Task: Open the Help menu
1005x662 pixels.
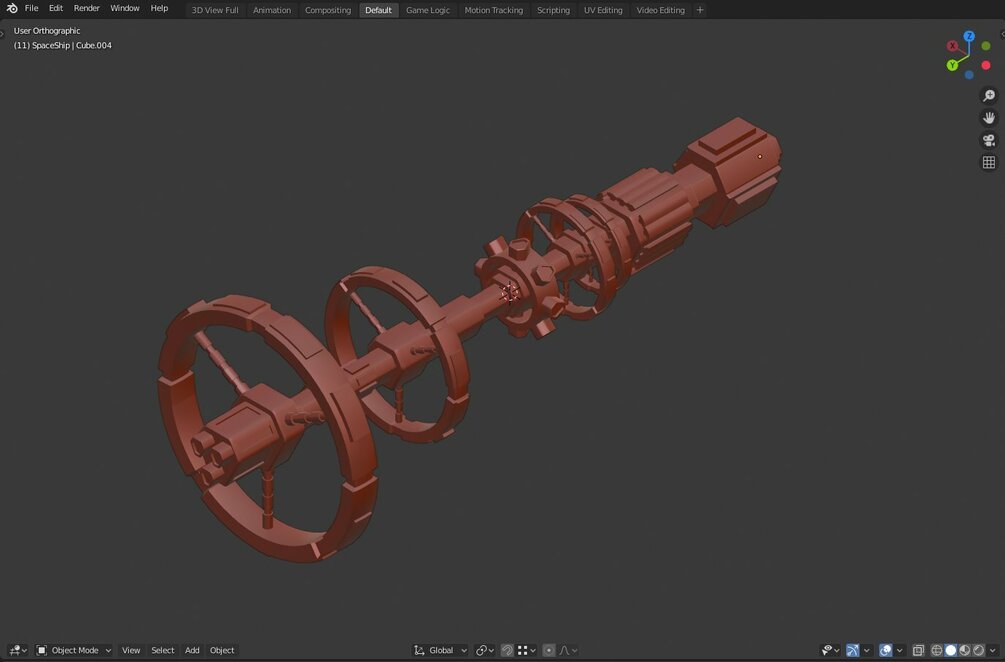Action: click(159, 8)
